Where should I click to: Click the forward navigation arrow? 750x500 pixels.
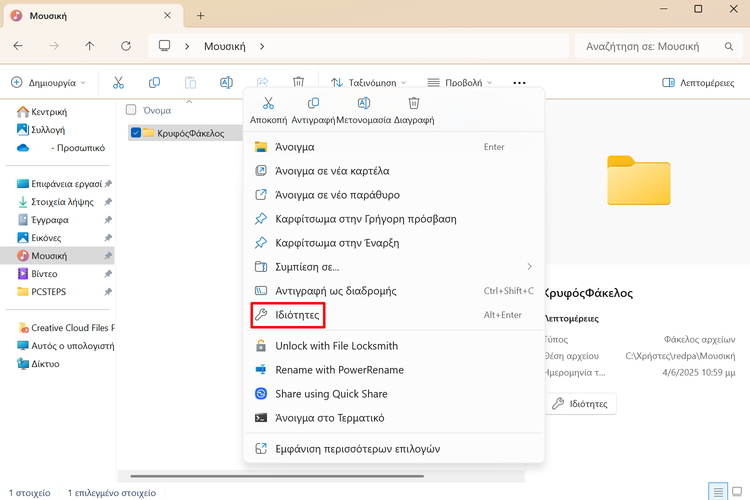[x=54, y=46]
